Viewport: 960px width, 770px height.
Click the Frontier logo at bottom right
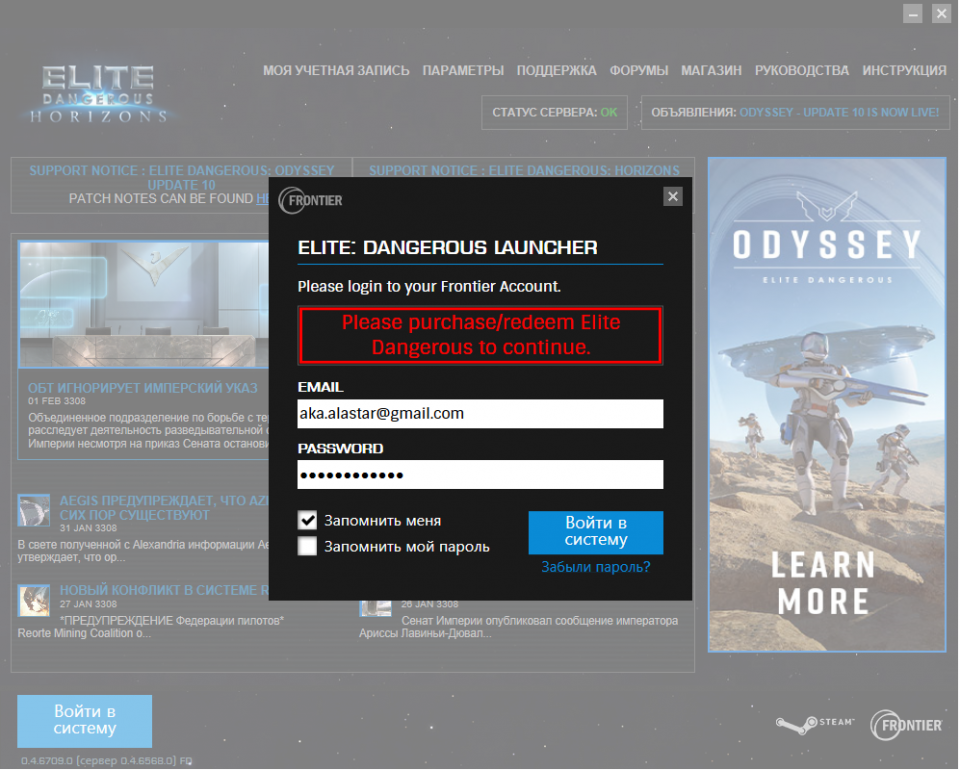(x=906, y=725)
